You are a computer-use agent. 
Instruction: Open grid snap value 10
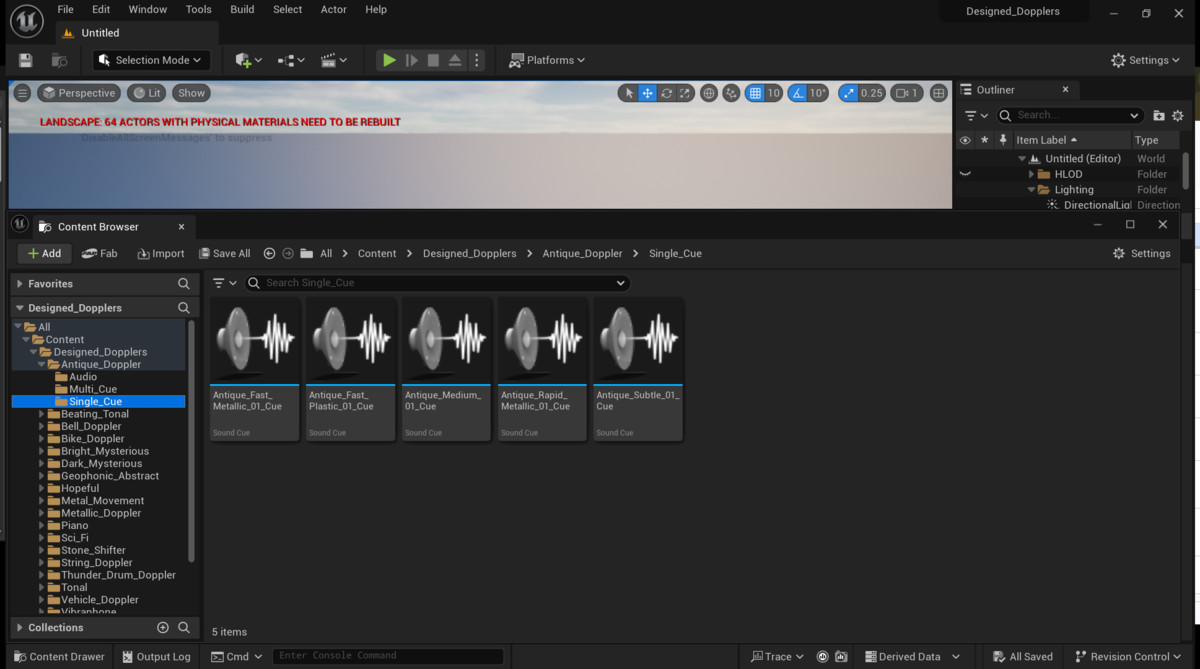(x=773, y=93)
